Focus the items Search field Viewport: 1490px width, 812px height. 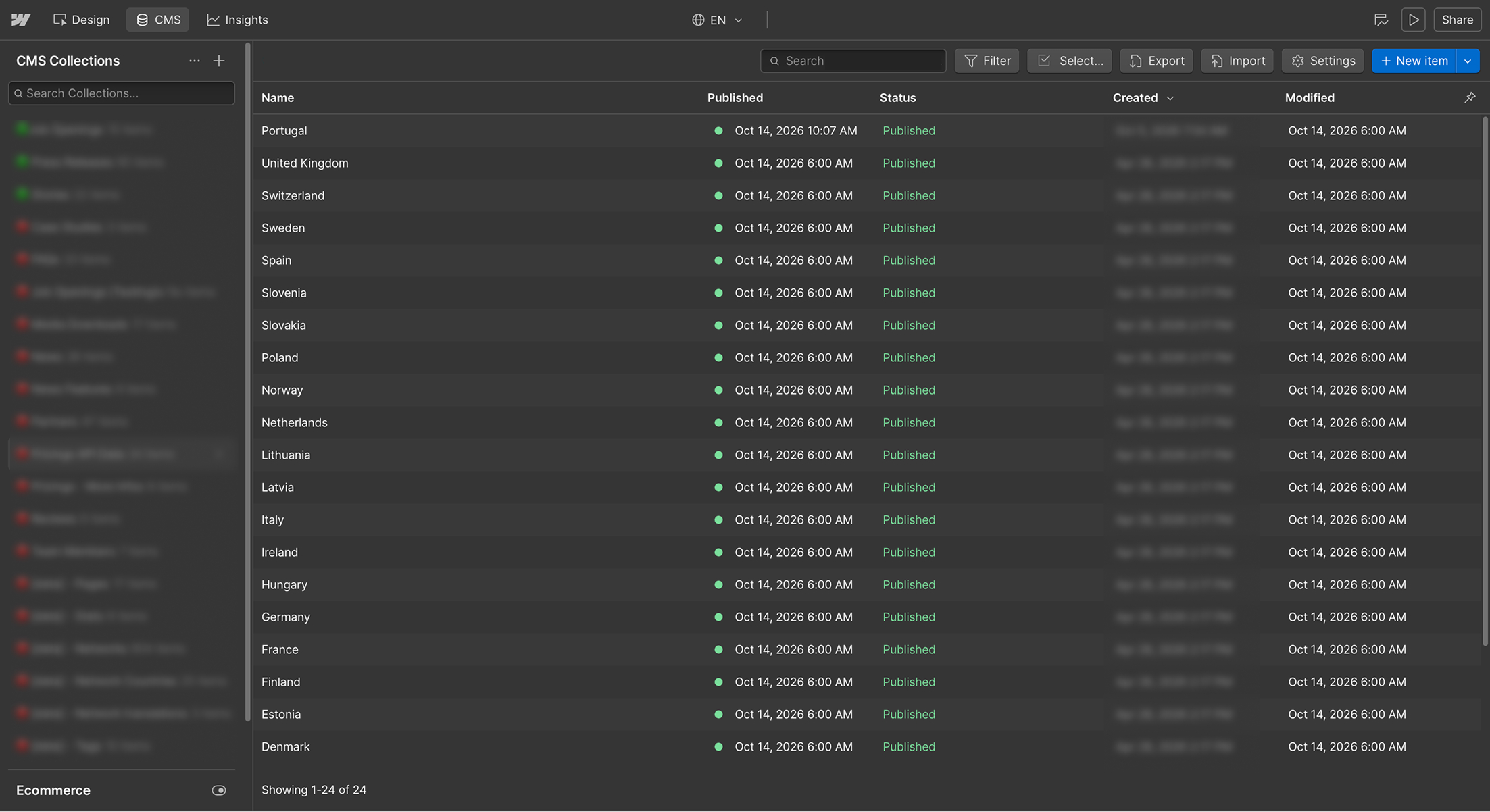(853, 61)
